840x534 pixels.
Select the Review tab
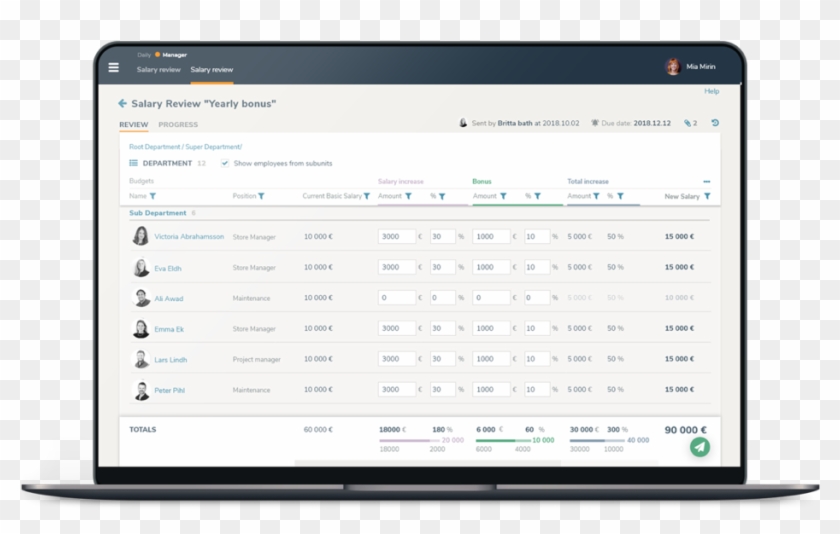pos(133,125)
